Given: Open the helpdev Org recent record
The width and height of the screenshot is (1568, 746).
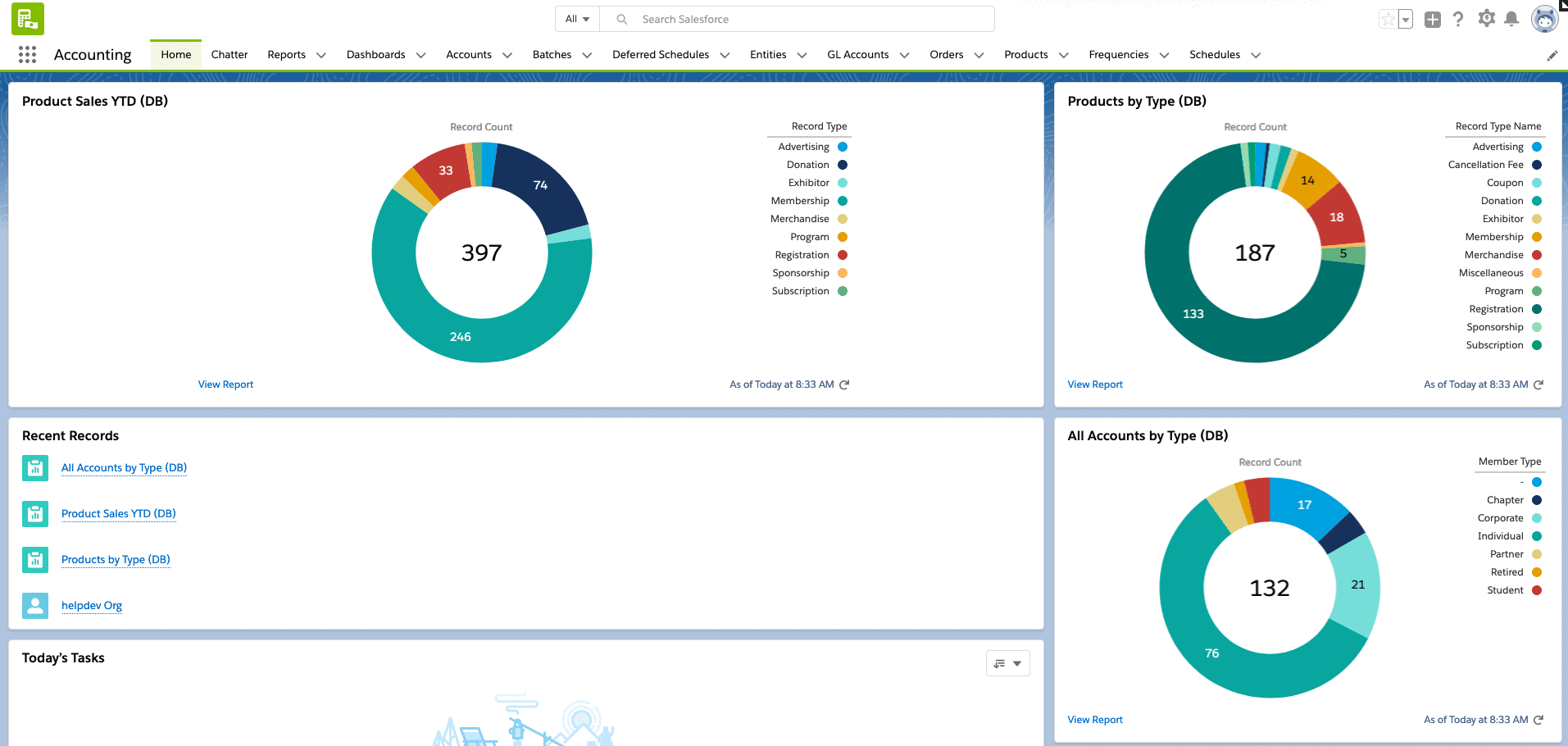Looking at the screenshot, I should pyautogui.click(x=92, y=606).
